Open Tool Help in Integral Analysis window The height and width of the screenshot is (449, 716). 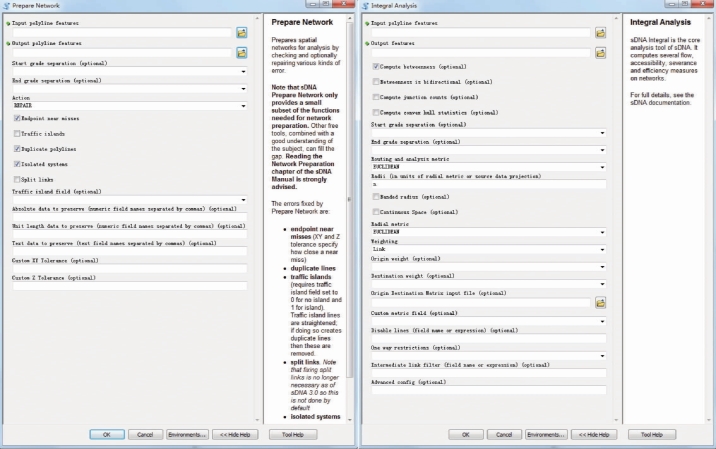652,434
